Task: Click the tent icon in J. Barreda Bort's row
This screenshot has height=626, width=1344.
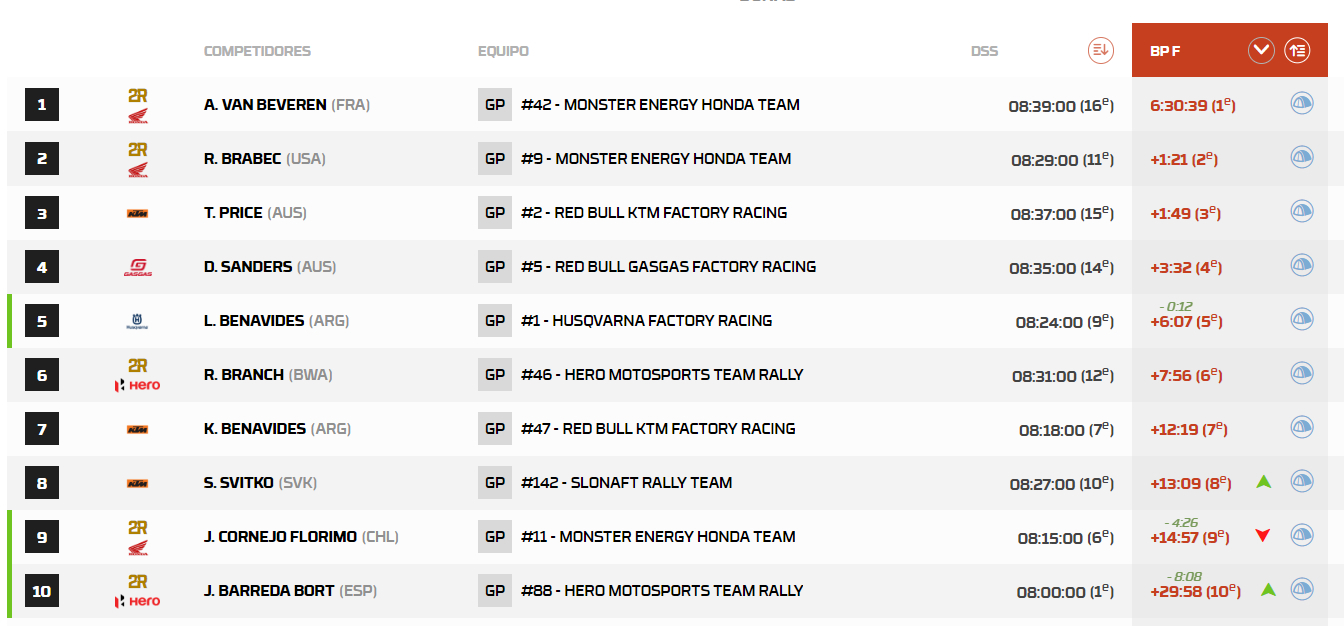Action: click(x=1301, y=589)
